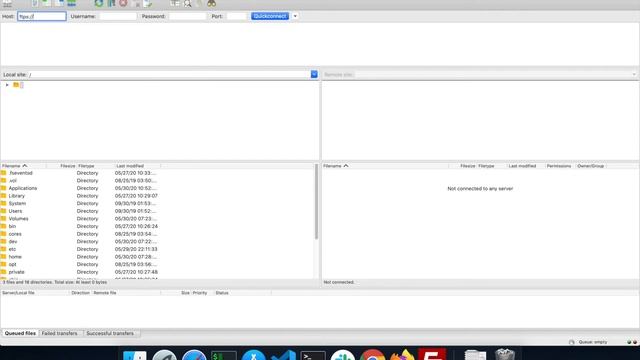Open Google Chrome from the Dock
This screenshot has width=640, height=360.
(372, 355)
